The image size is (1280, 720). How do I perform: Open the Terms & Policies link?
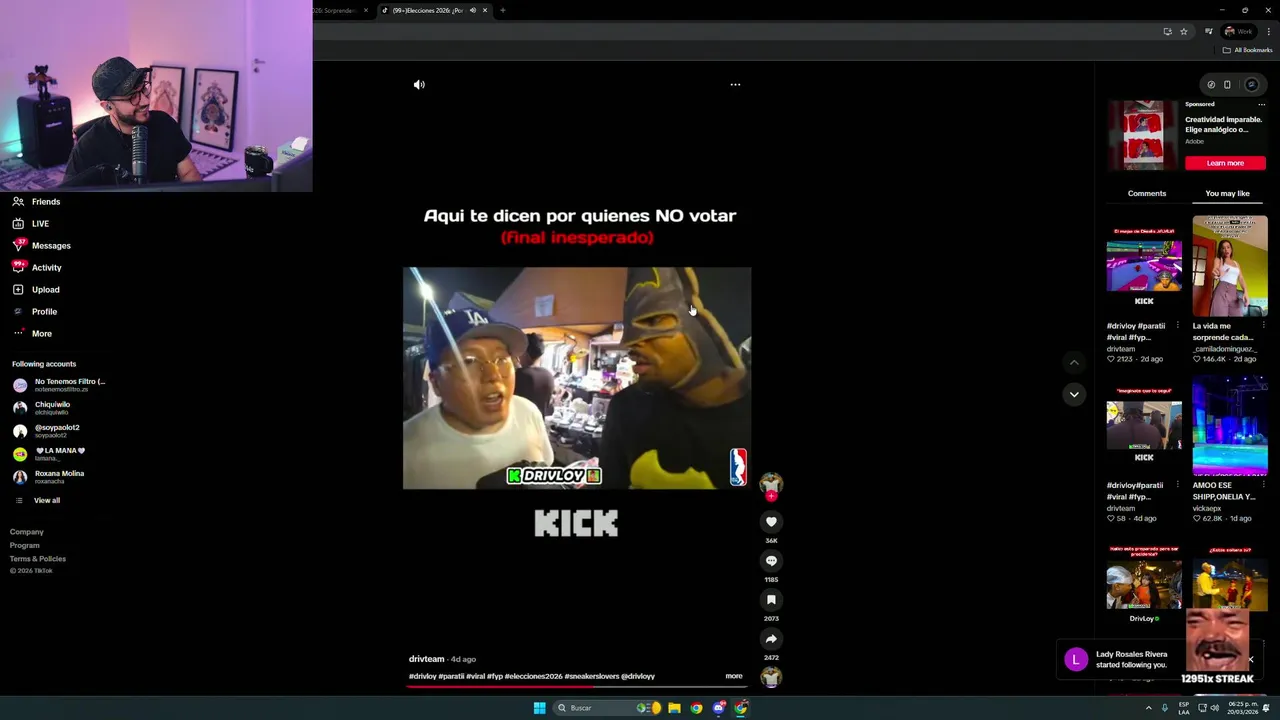(38, 559)
